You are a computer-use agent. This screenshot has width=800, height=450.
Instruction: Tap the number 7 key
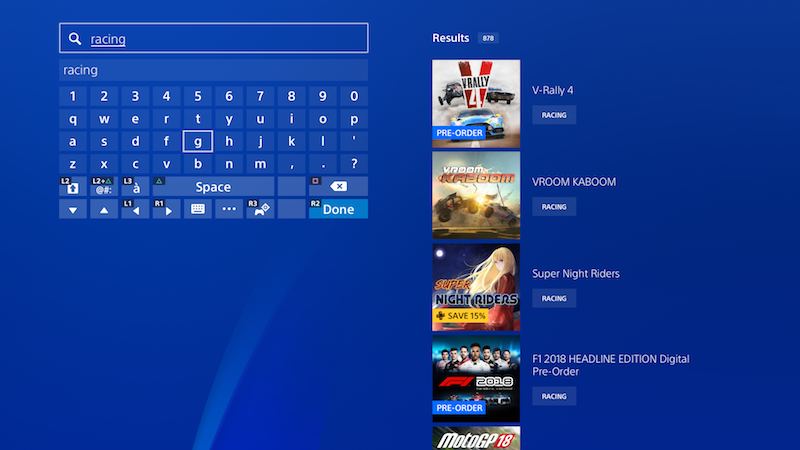(260, 96)
